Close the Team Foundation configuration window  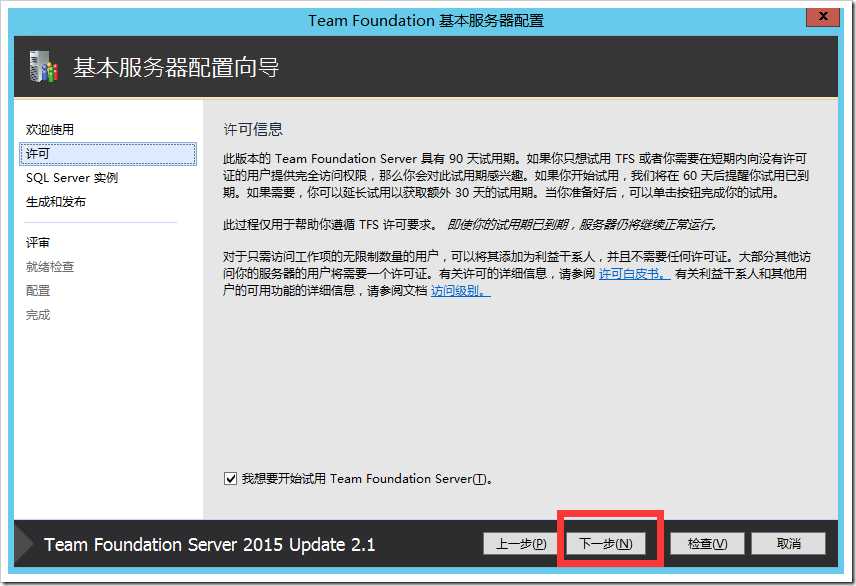823,17
